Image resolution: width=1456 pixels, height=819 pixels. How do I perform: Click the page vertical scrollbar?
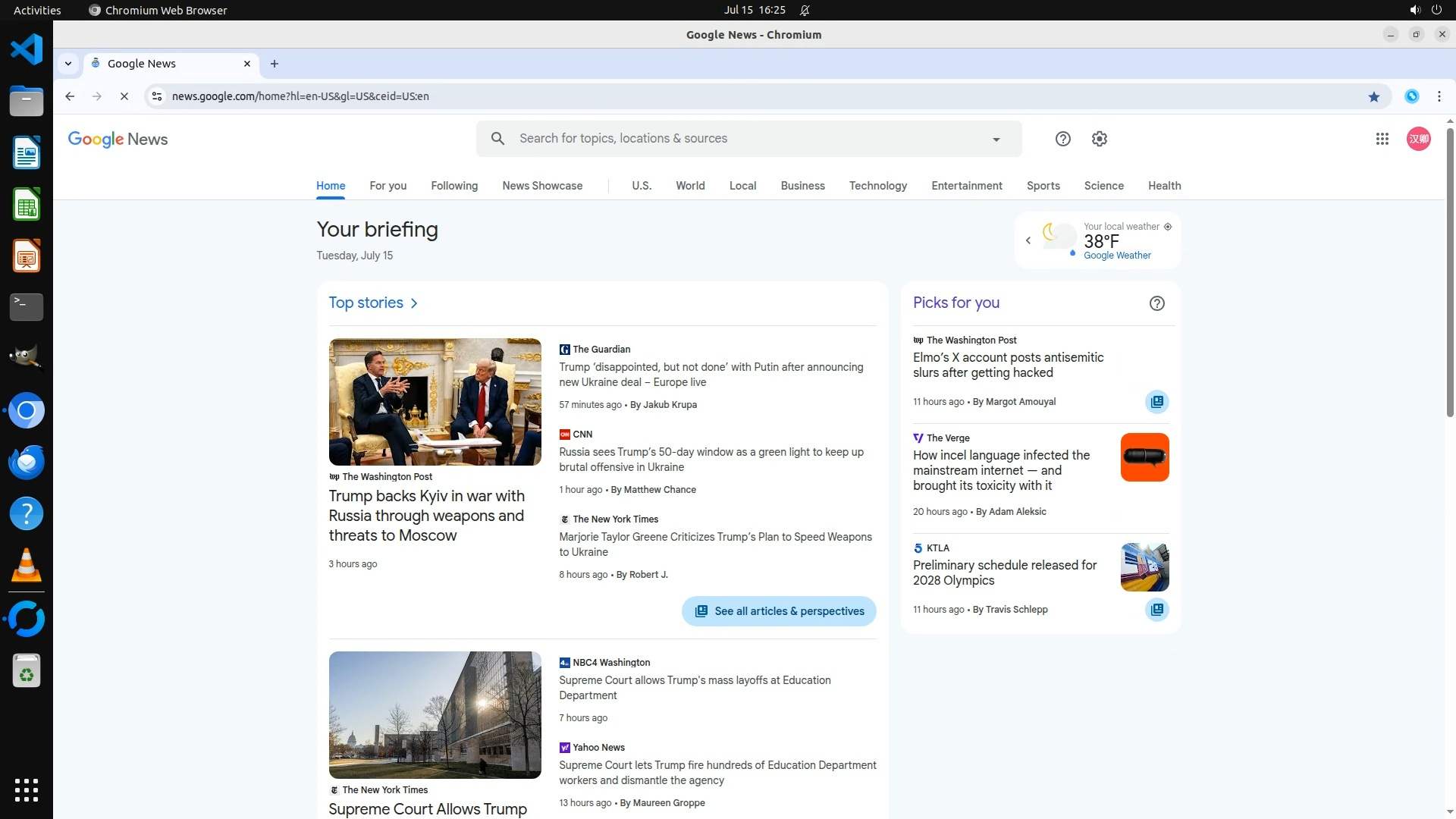tap(1450, 273)
